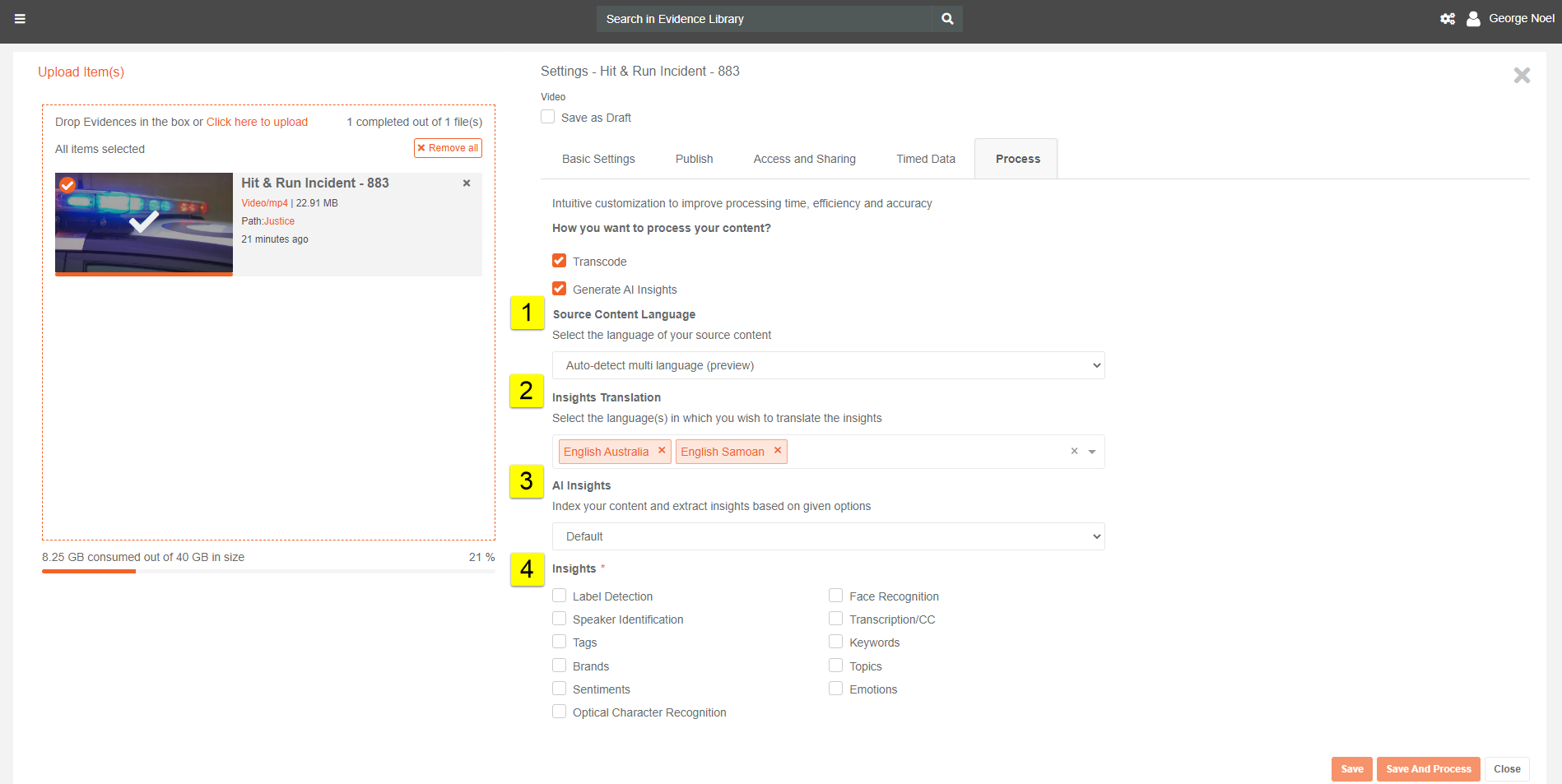This screenshot has width=1562, height=784.
Task: Uncheck the Transcode checkbox
Action: pos(560,261)
